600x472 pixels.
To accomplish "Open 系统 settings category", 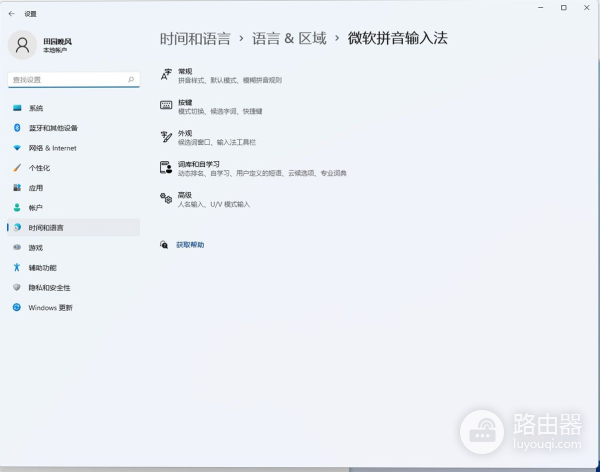I will (x=73, y=108).
